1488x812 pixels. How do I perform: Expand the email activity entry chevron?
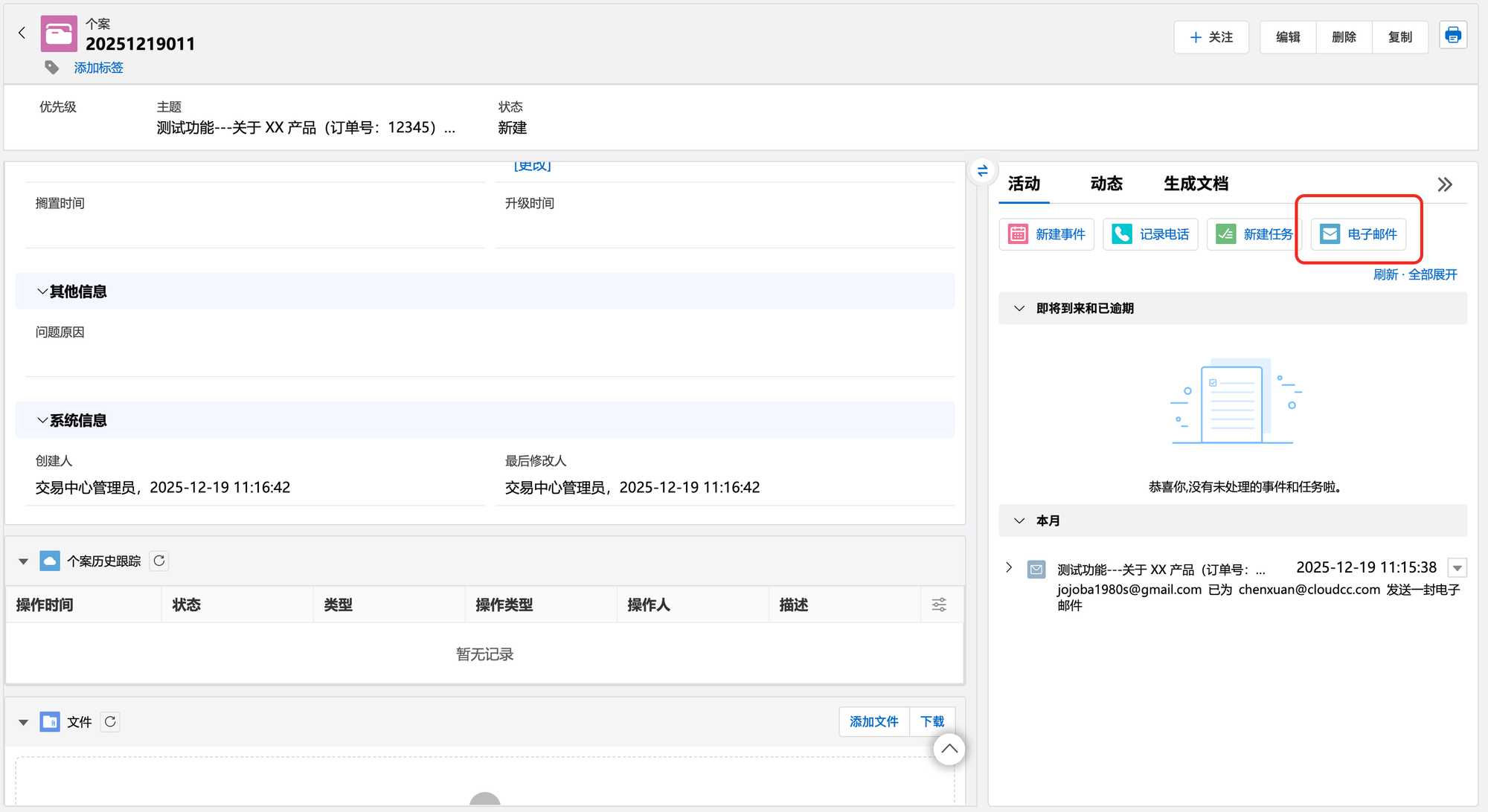(1009, 567)
